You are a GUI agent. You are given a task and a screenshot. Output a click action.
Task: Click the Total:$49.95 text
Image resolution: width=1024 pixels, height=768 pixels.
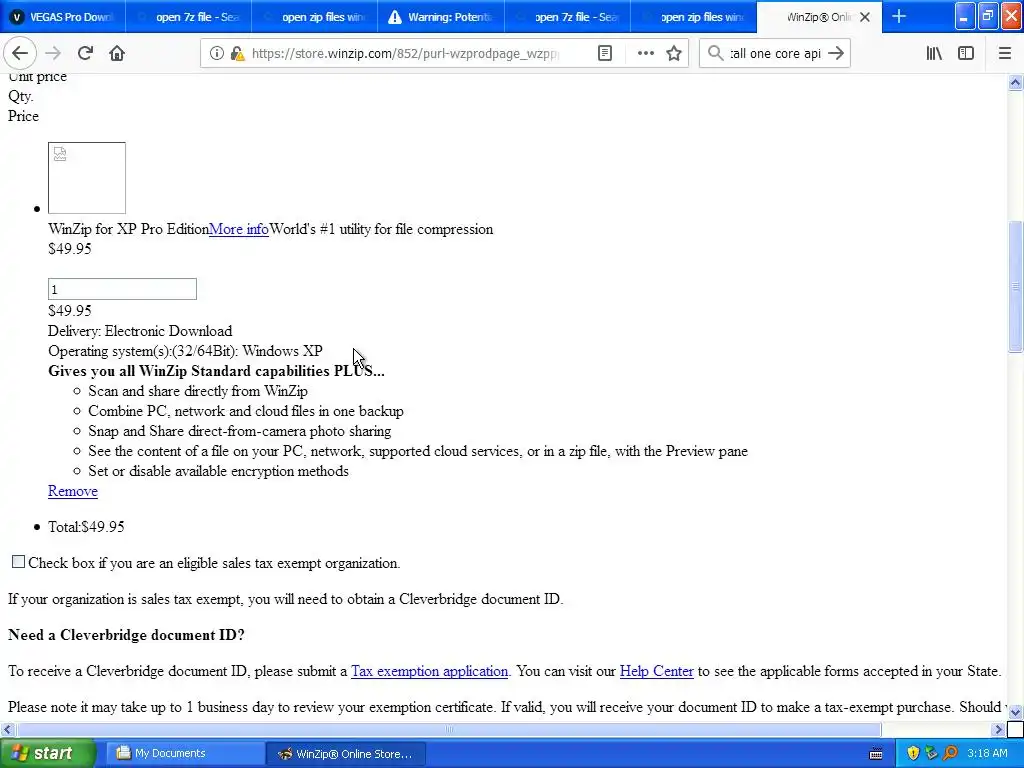[86, 527]
